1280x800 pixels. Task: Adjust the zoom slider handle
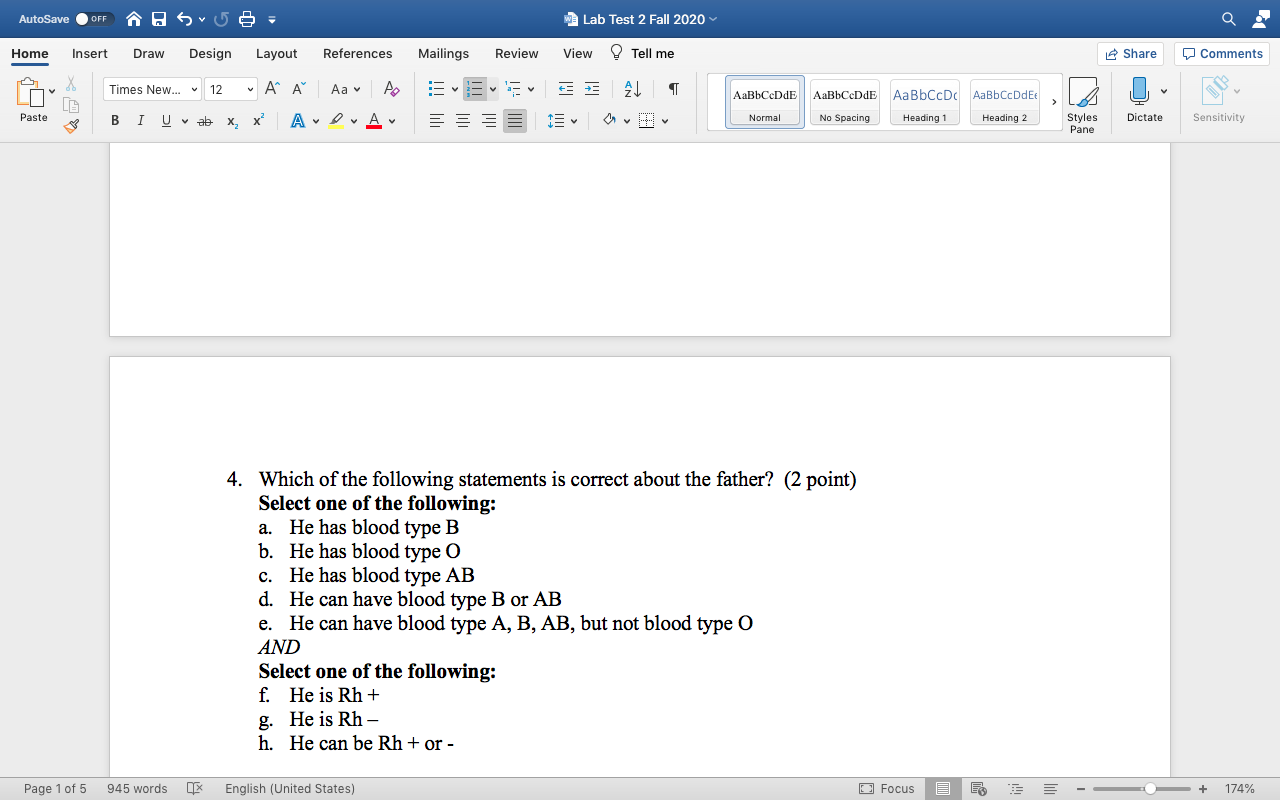click(1150, 788)
